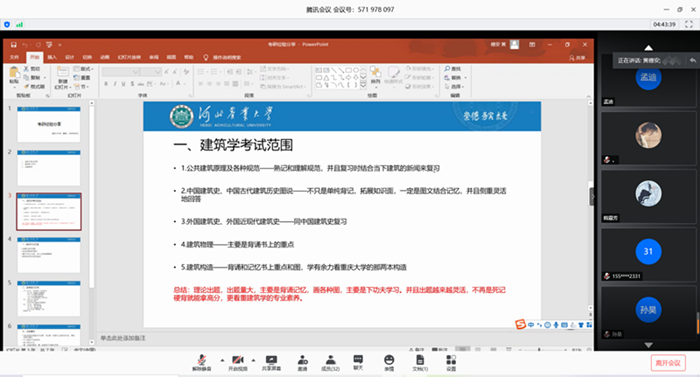Viewport: 700px width, 377px height.
Task: Click the notes field below the slide
Action: pyautogui.click(x=343, y=338)
